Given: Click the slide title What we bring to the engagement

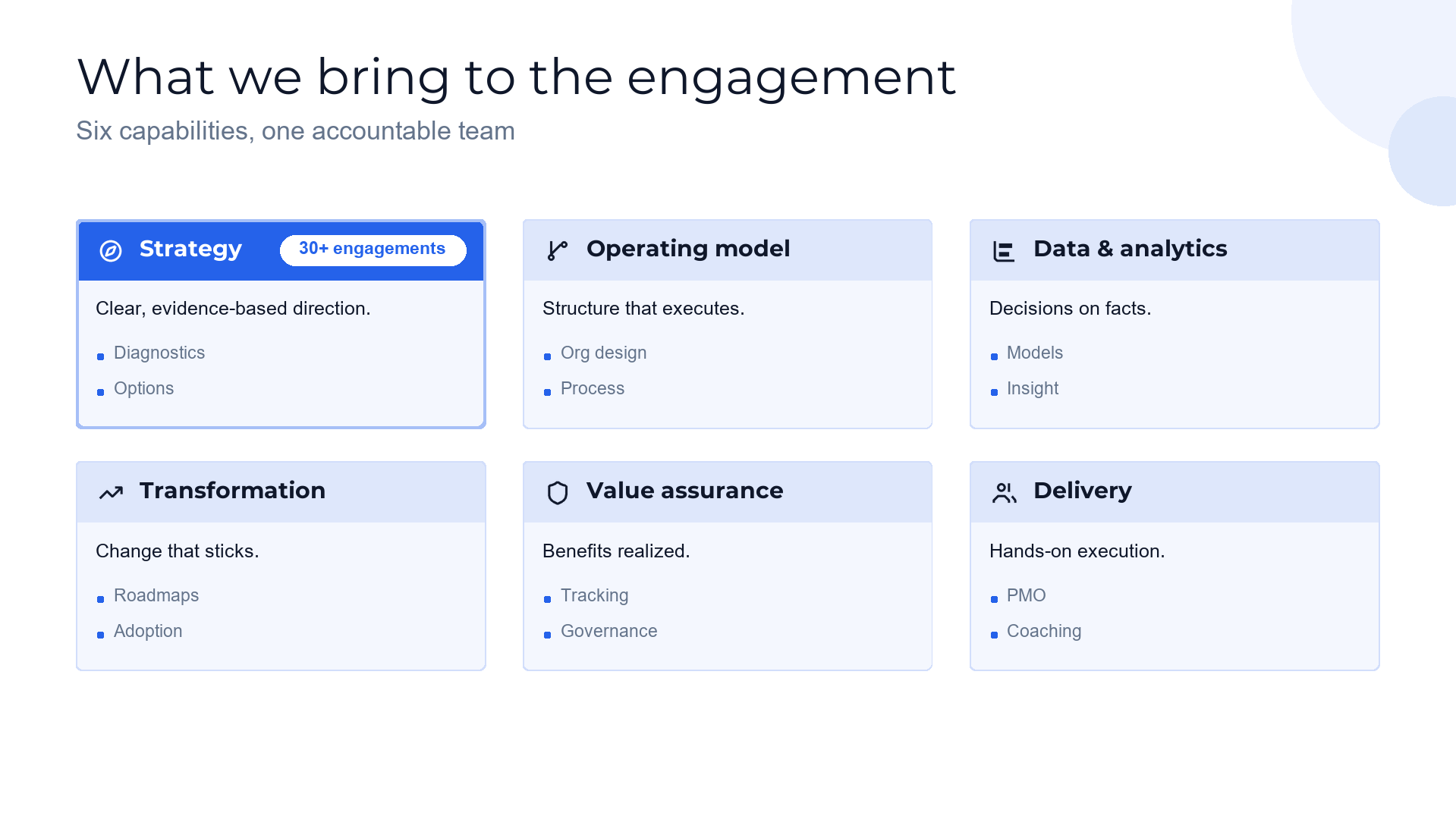Looking at the screenshot, I should 516,77.
